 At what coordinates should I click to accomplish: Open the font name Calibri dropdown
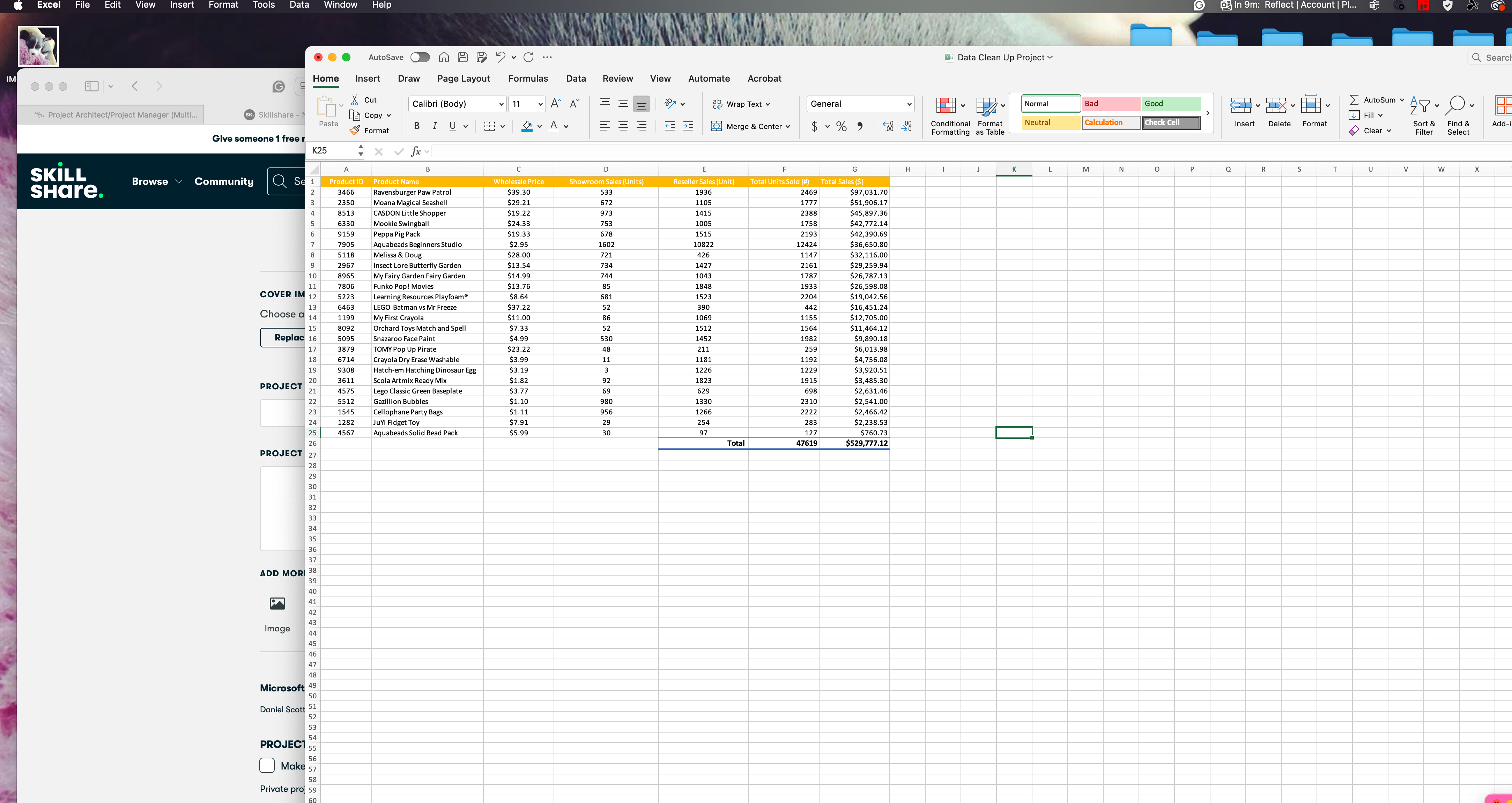coord(501,104)
